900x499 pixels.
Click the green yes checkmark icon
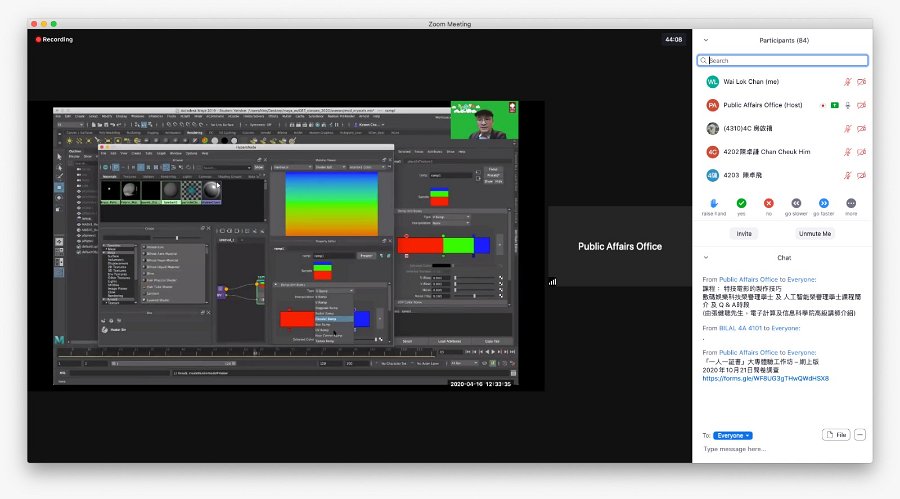[741, 203]
